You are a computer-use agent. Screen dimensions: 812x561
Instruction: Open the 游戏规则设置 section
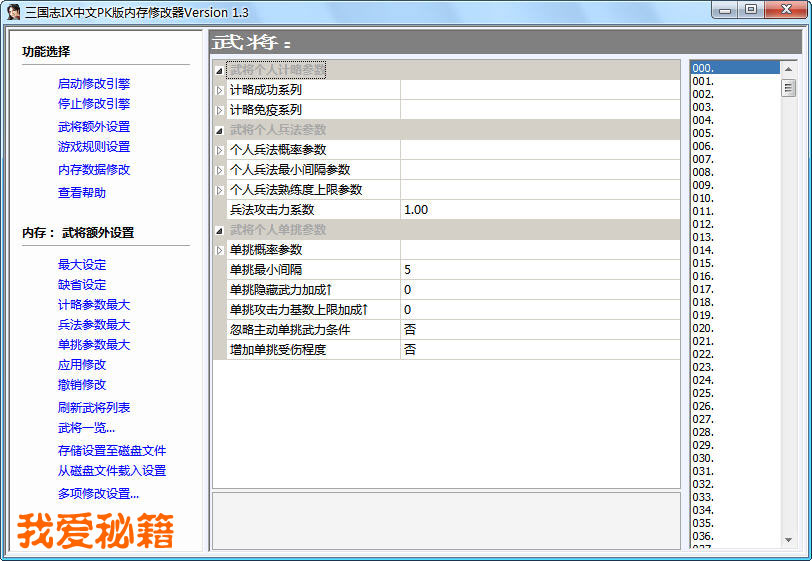(94, 147)
